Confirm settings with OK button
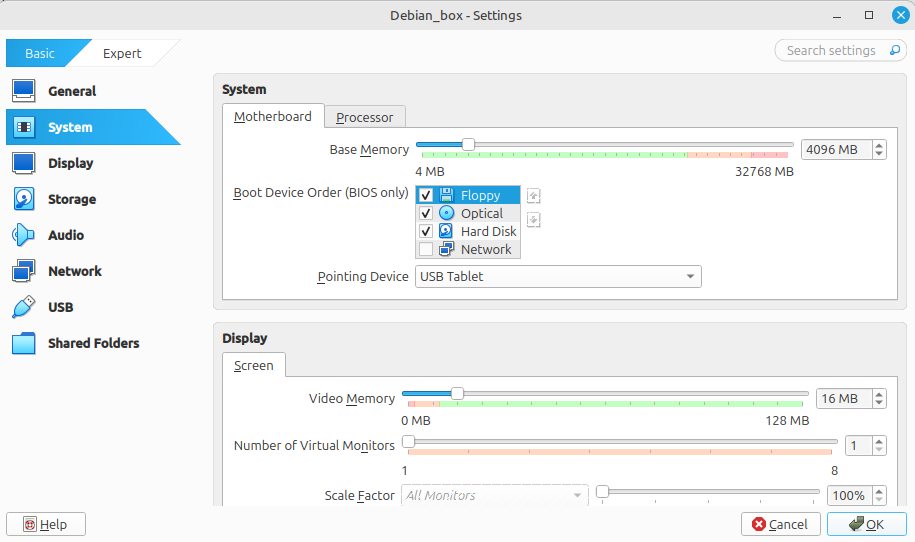Image resolution: width=915 pixels, height=542 pixels. click(x=867, y=524)
